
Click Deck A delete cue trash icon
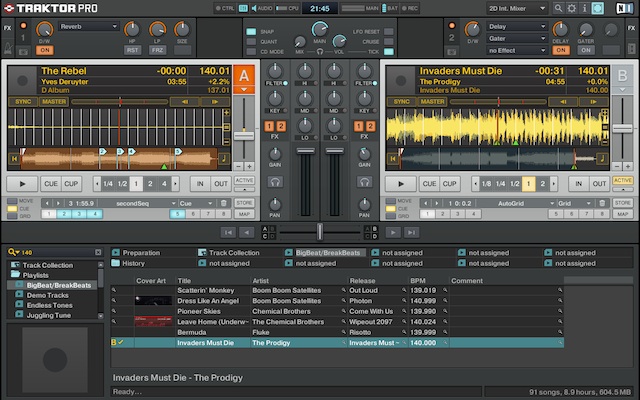pyautogui.click(x=224, y=203)
